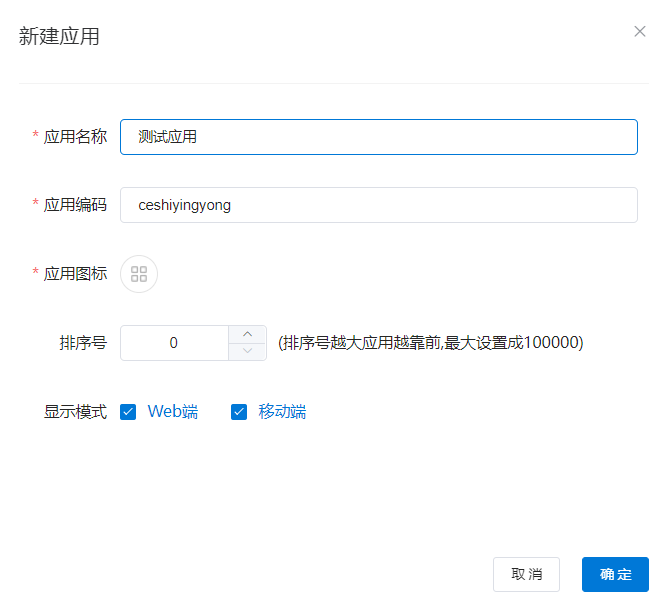
Task: Click the 应用编码 field label
Action: tap(75, 205)
